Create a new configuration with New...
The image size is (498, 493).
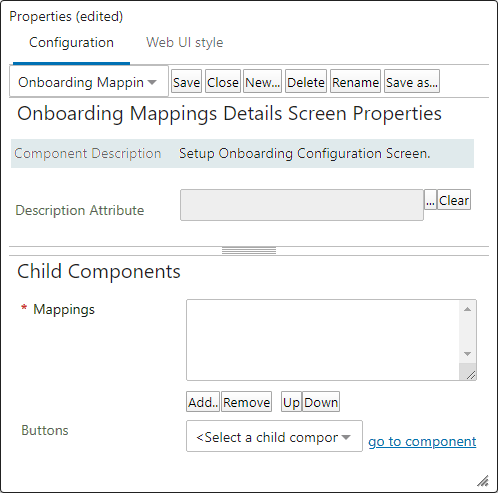pos(262,81)
